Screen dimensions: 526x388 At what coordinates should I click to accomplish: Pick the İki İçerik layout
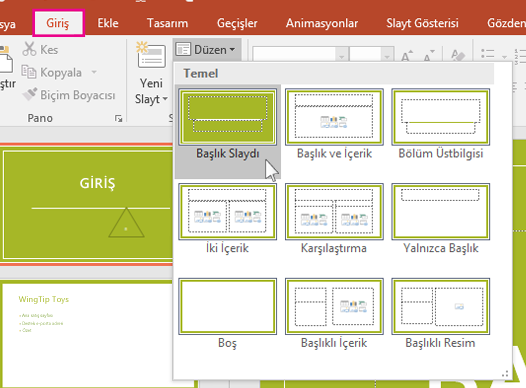click(x=227, y=219)
